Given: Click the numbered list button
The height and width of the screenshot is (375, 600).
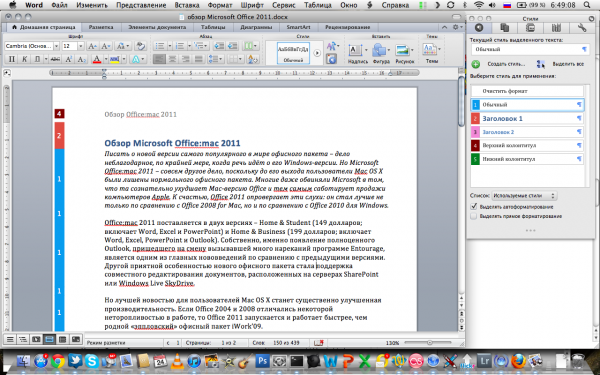Looking at the screenshot, I should point(180,46).
